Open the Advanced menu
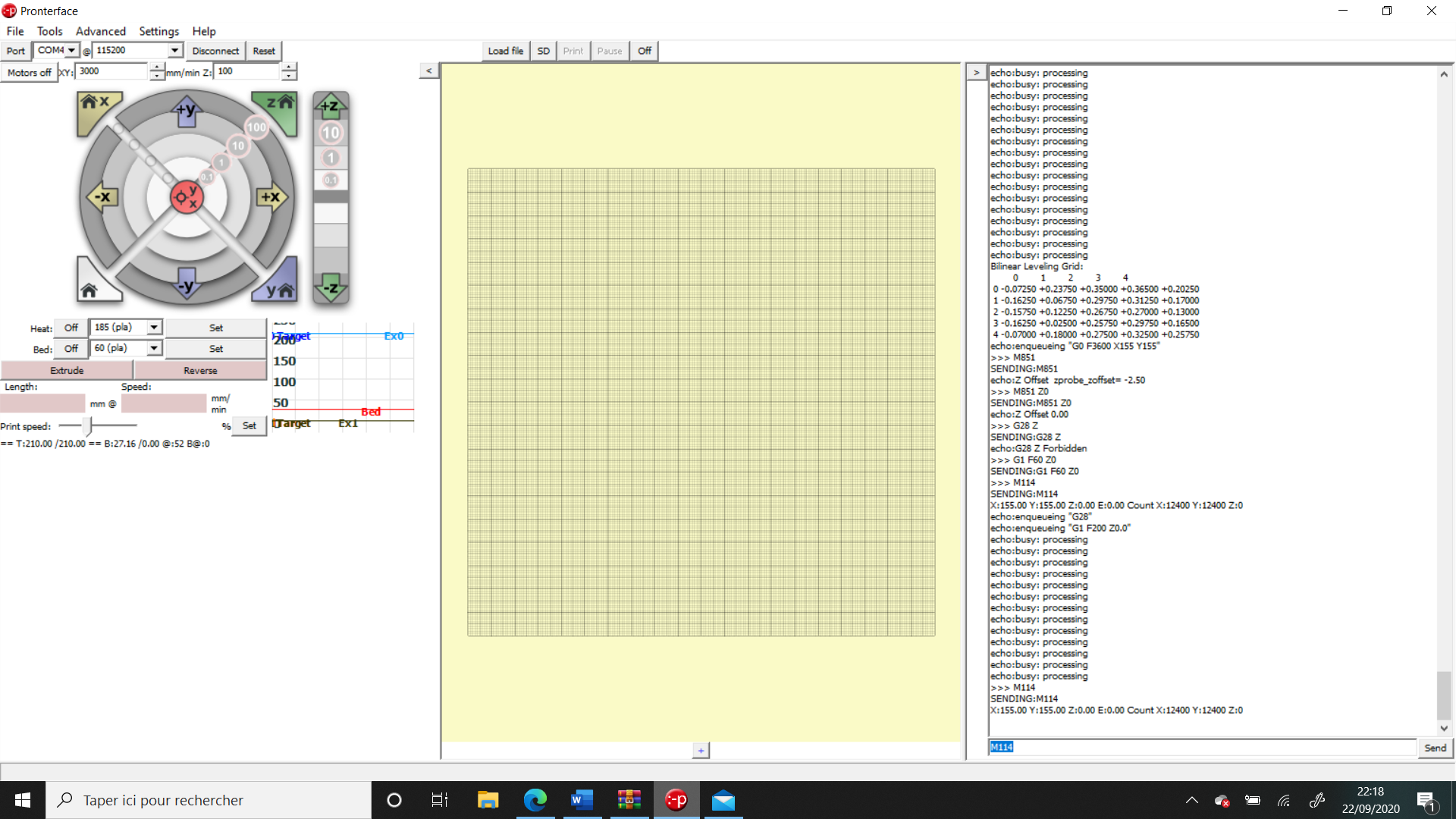 [x=101, y=31]
